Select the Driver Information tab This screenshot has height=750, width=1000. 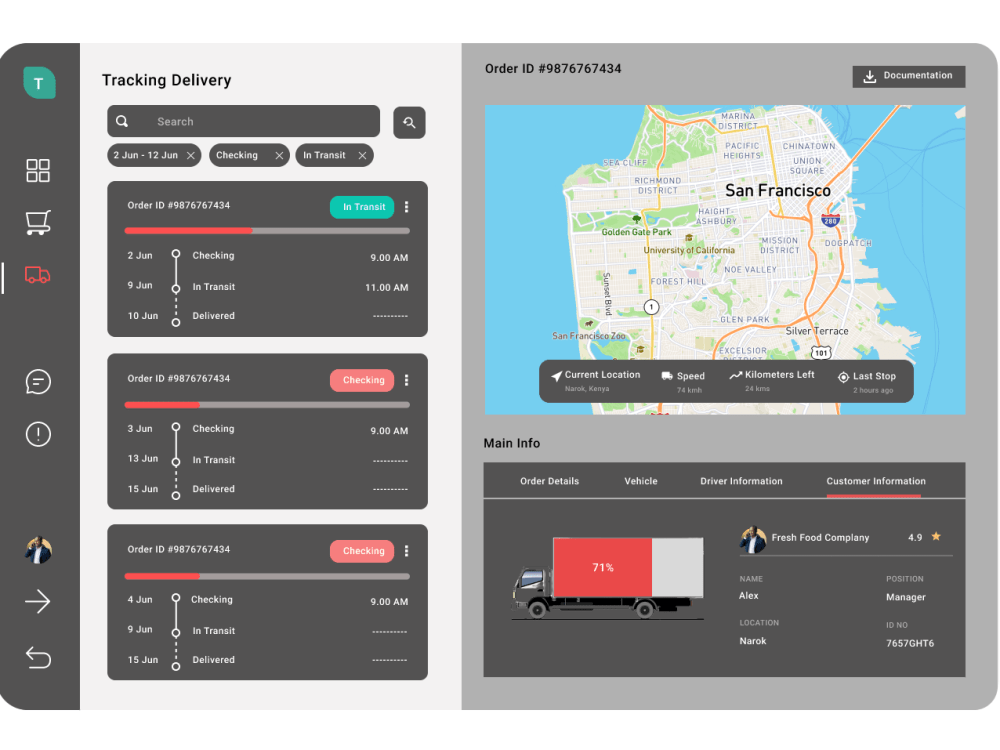coord(741,481)
